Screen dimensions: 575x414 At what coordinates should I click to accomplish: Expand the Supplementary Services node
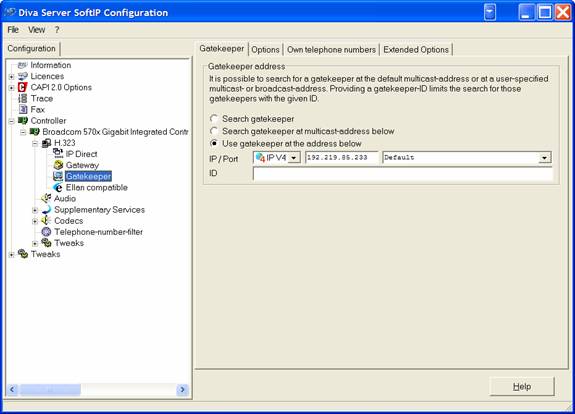pyautogui.click(x=35, y=210)
